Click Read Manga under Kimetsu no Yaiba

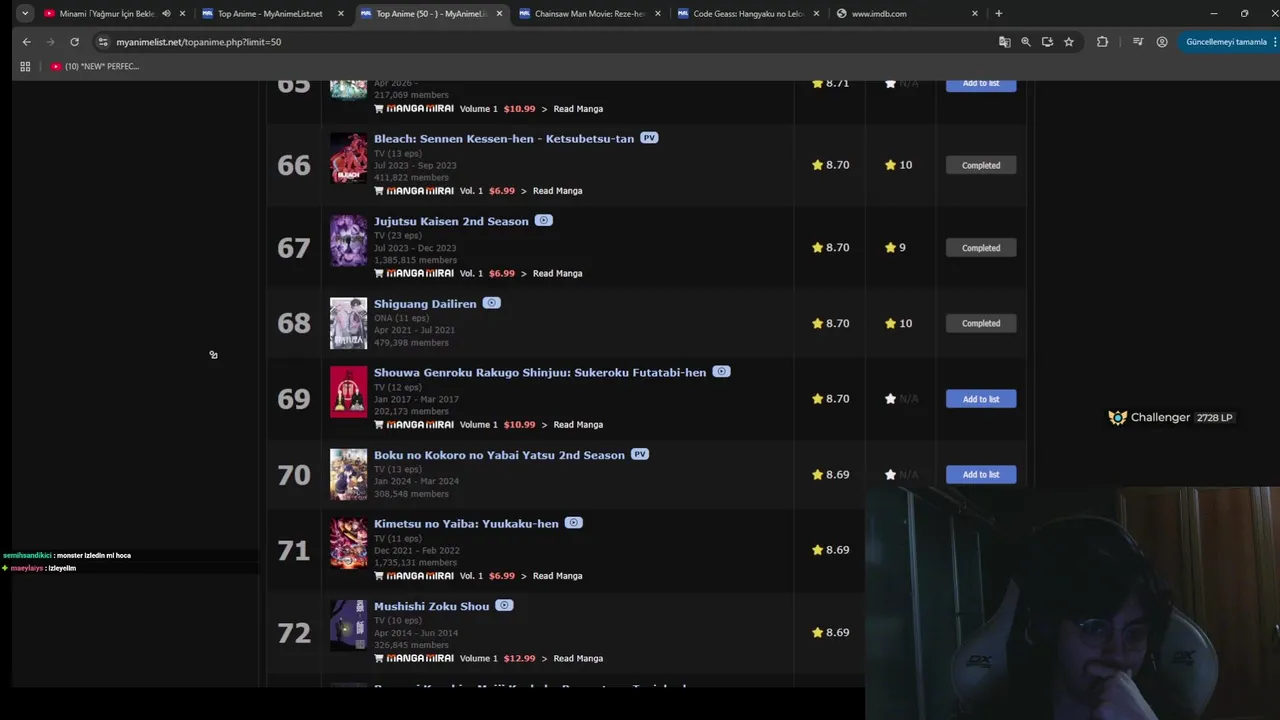pos(557,576)
